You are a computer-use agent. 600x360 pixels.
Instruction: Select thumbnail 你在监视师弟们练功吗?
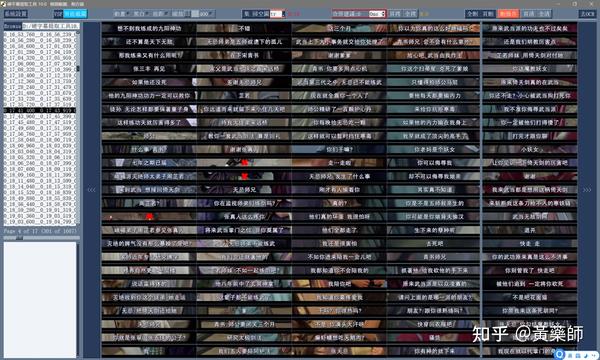click(x=244, y=203)
